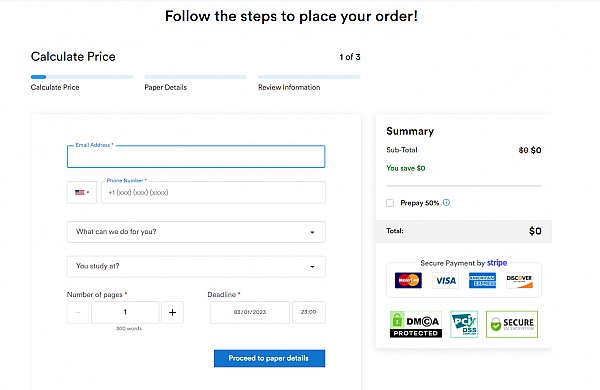Open the DMCA Protected badge
Image resolution: width=600 pixels, height=390 pixels.
[x=416, y=324]
